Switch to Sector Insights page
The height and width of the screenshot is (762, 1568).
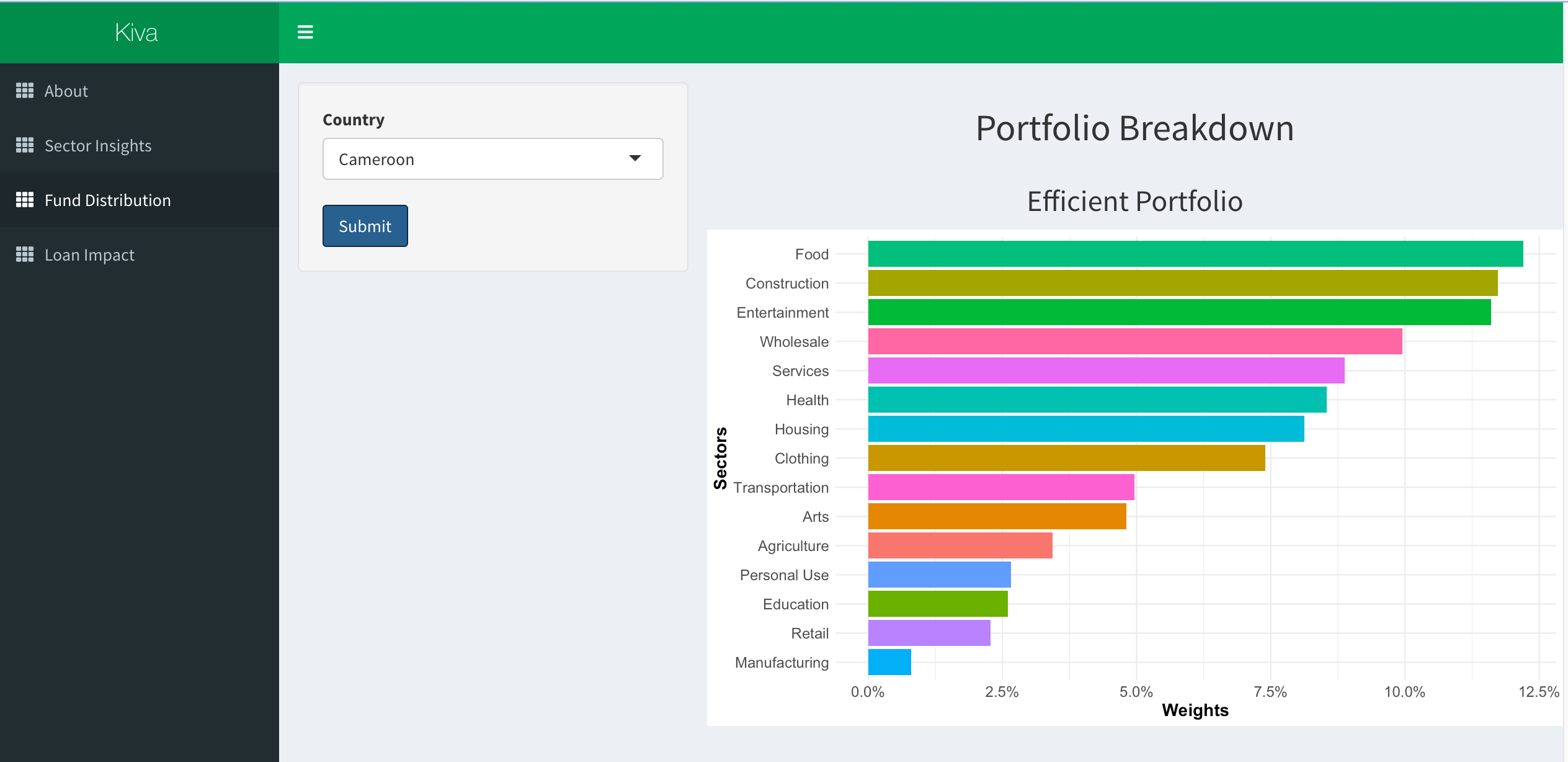pyautogui.click(x=98, y=146)
